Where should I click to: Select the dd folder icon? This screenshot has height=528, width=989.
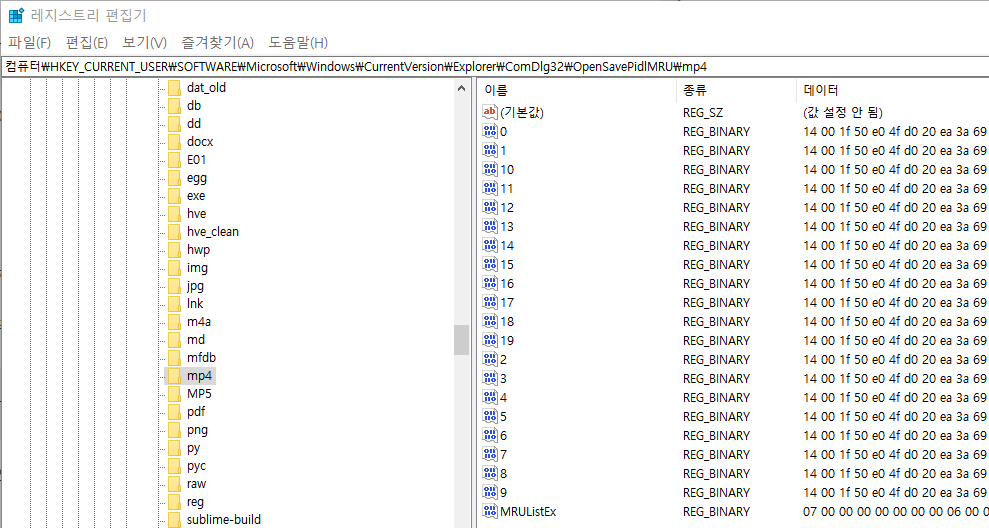pos(175,124)
